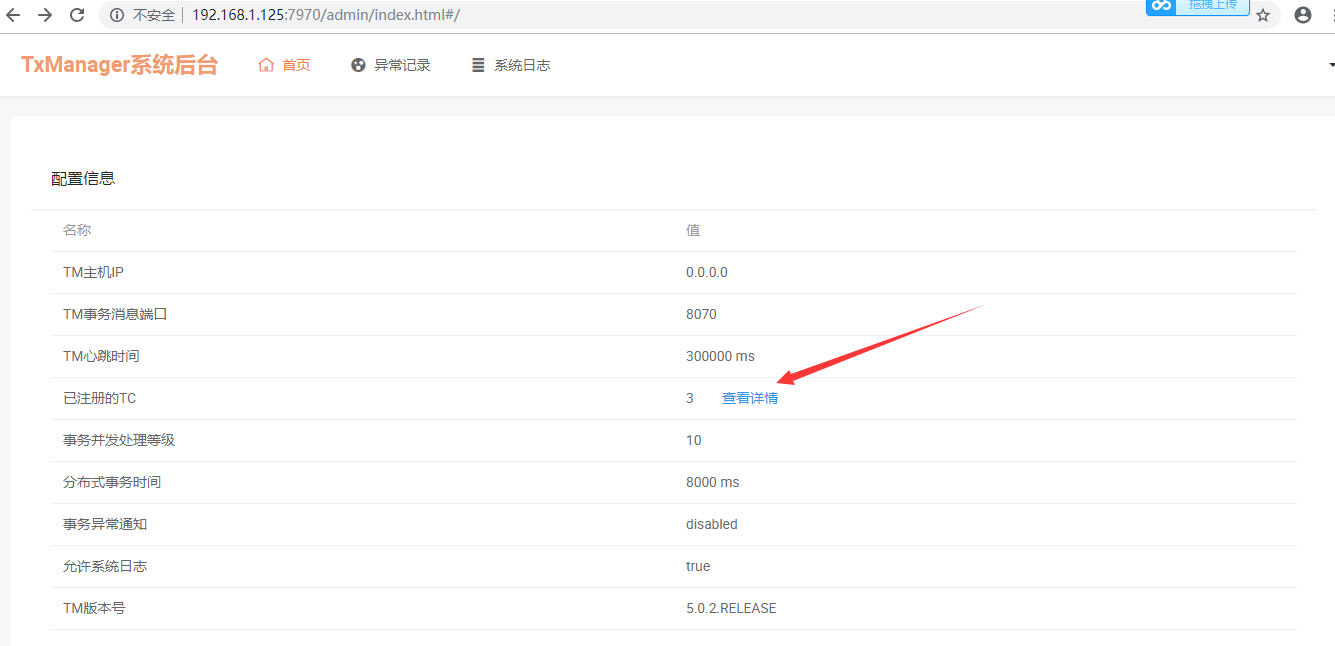This screenshot has width=1335, height=646.
Task: Select the value 300000 ms
Action: point(720,356)
